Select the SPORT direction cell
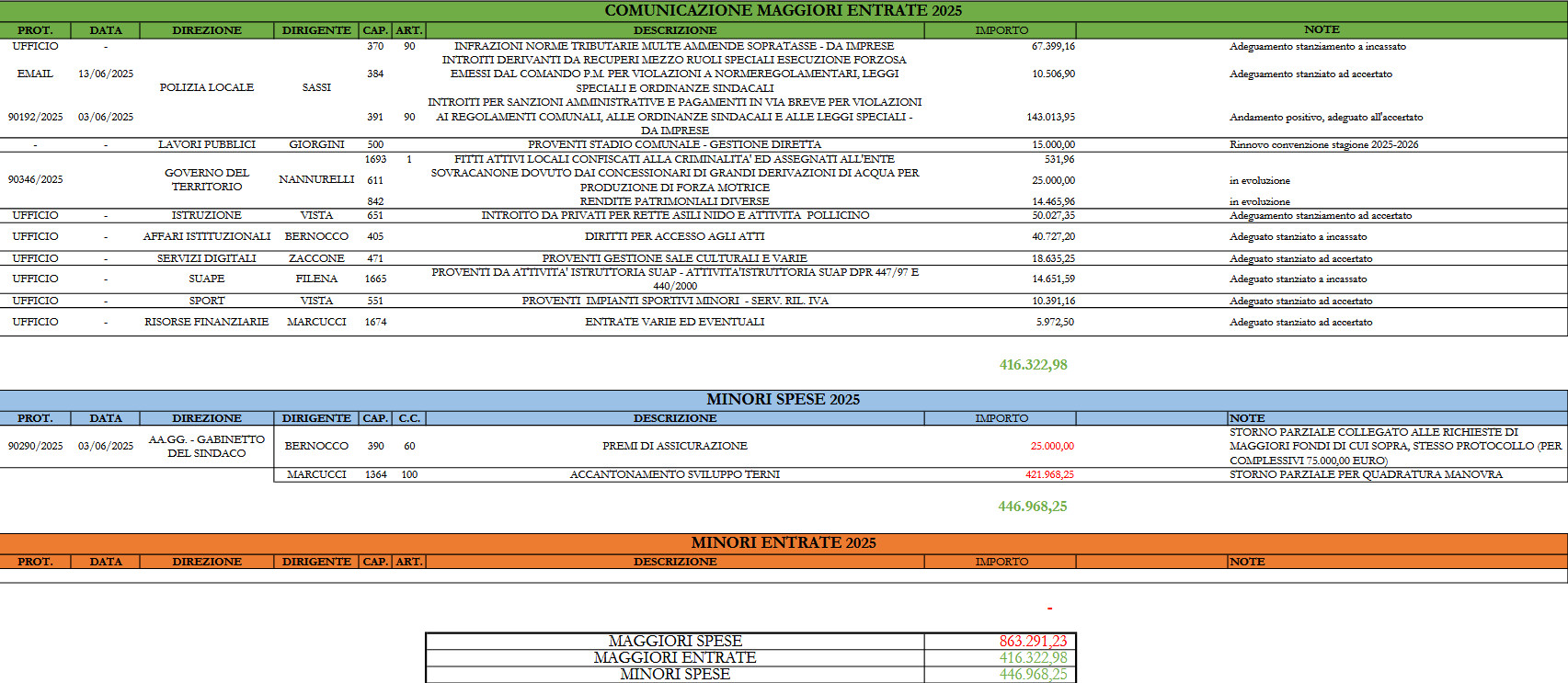Image resolution: width=1568 pixels, height=683 pixels. tap(207, 301)
